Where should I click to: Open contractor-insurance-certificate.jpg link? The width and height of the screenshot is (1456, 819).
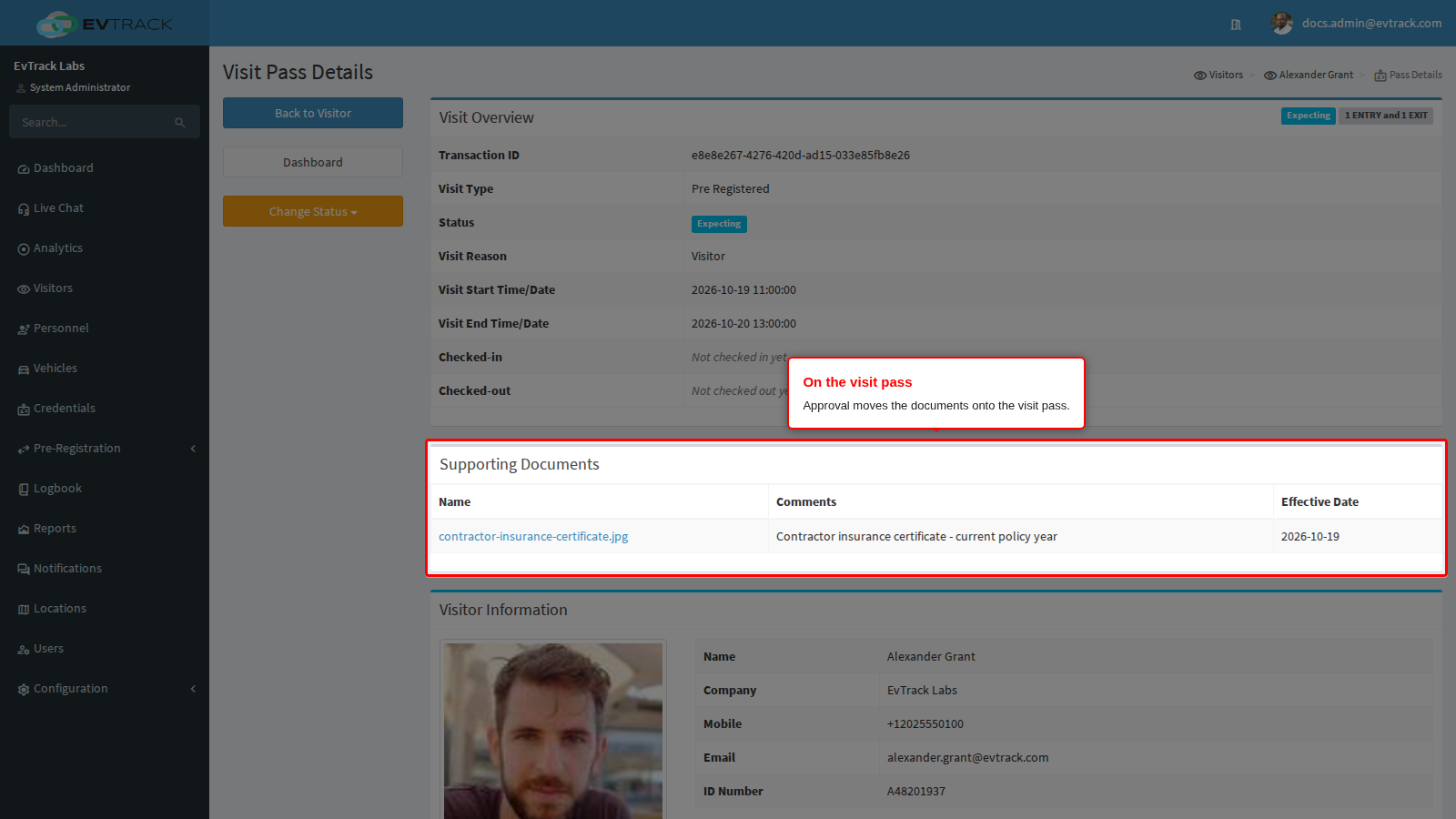click(x=533, y=537)
